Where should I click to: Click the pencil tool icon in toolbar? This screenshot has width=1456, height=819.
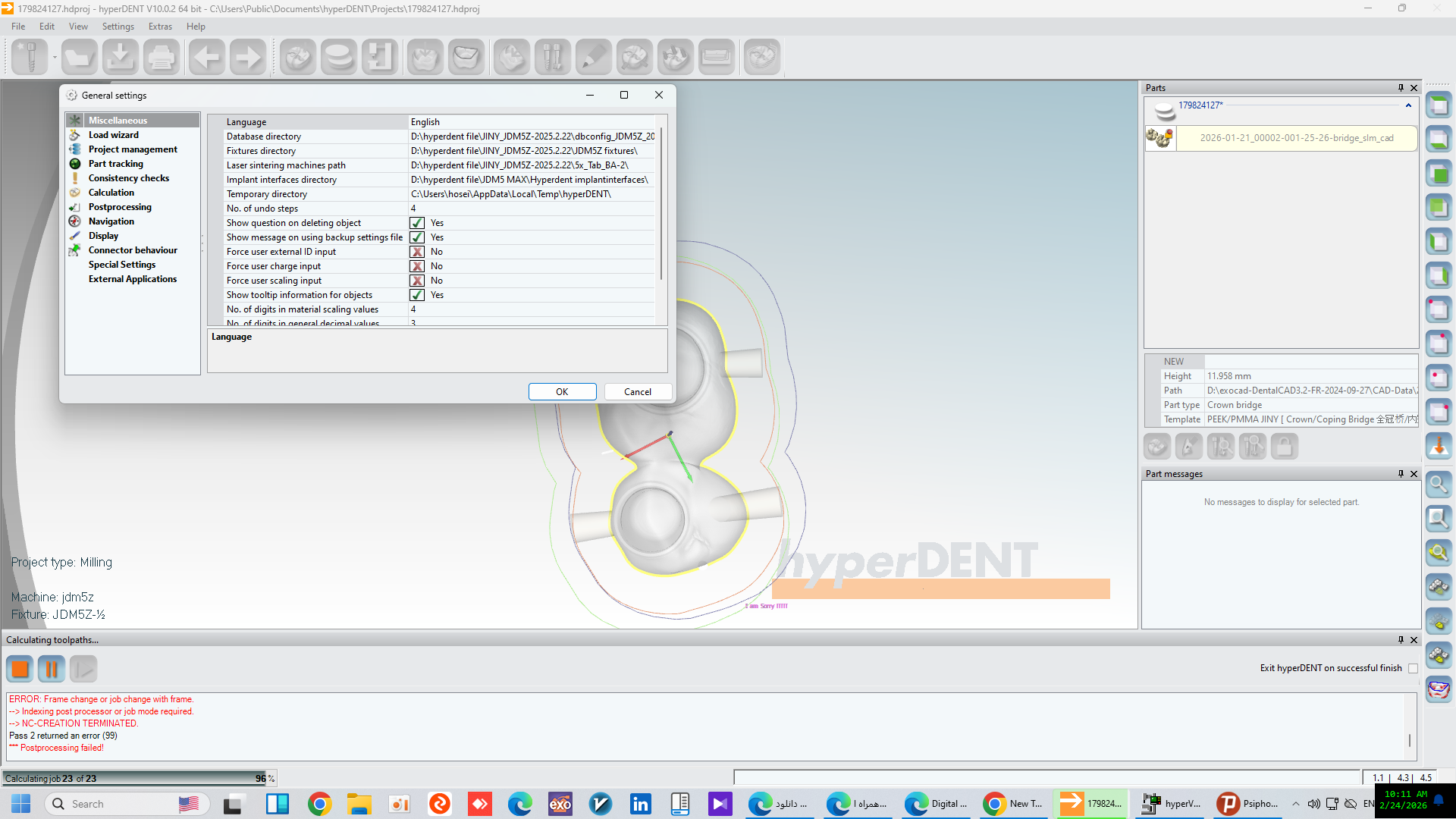(x=593, y=57)
